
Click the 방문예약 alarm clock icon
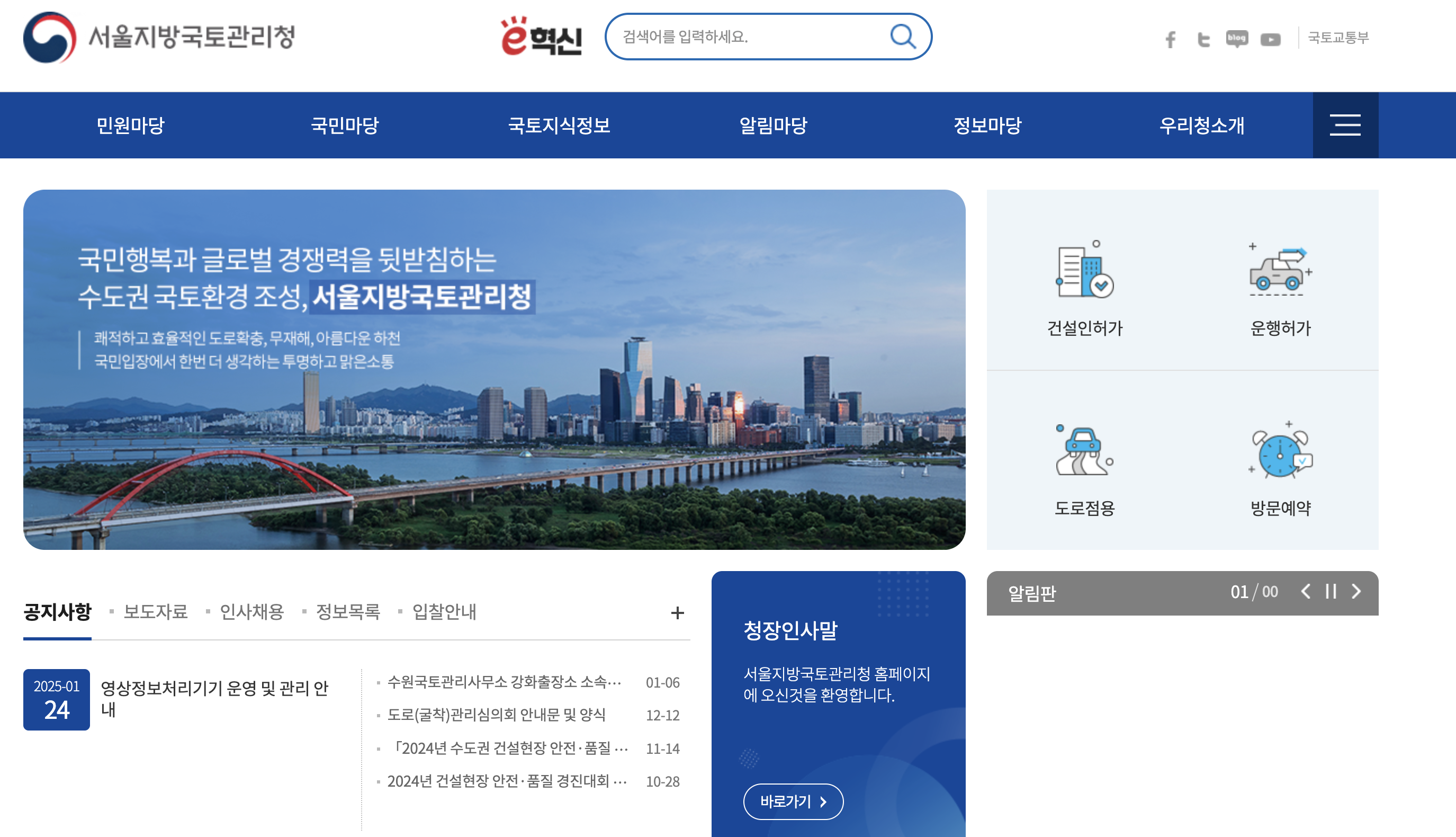[1281, 450]
